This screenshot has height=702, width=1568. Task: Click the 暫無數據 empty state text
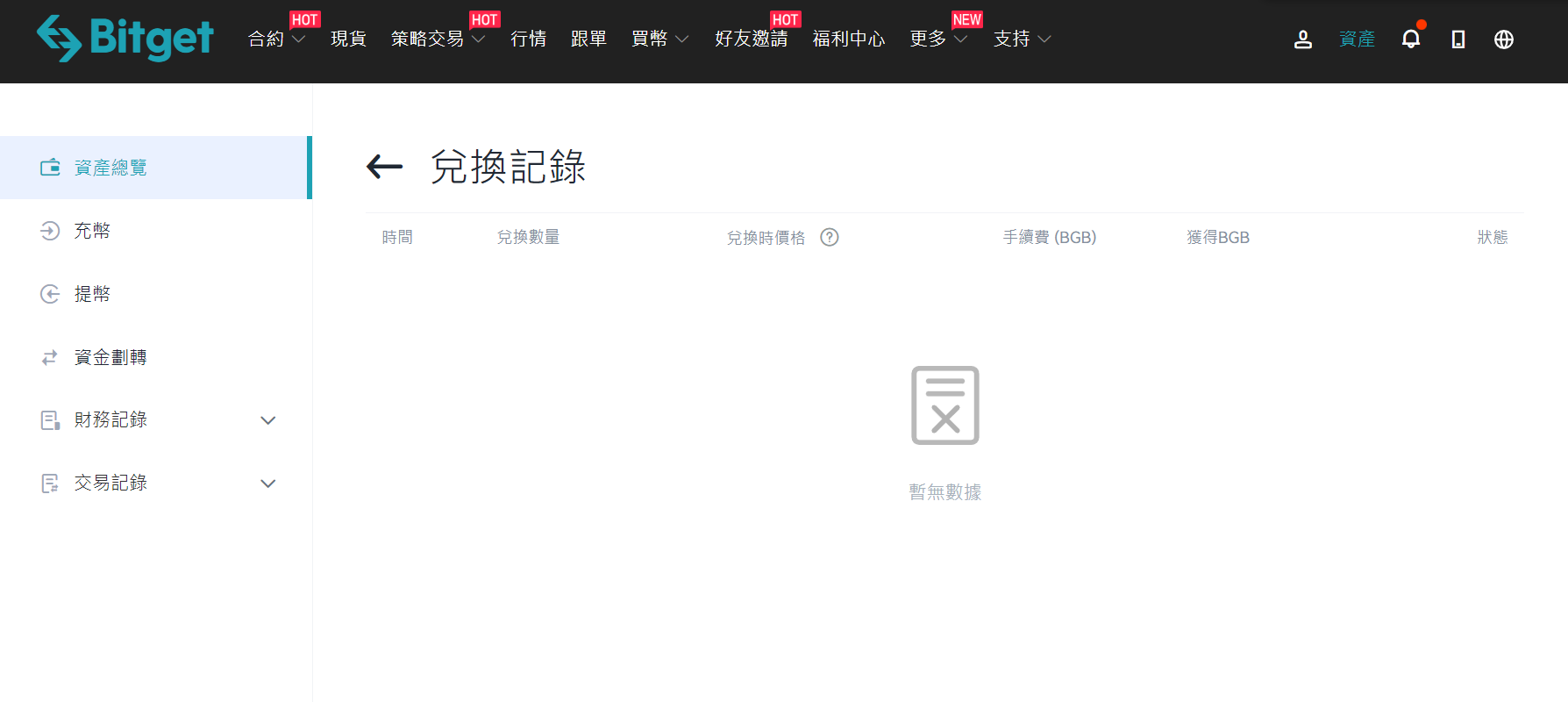945,492
